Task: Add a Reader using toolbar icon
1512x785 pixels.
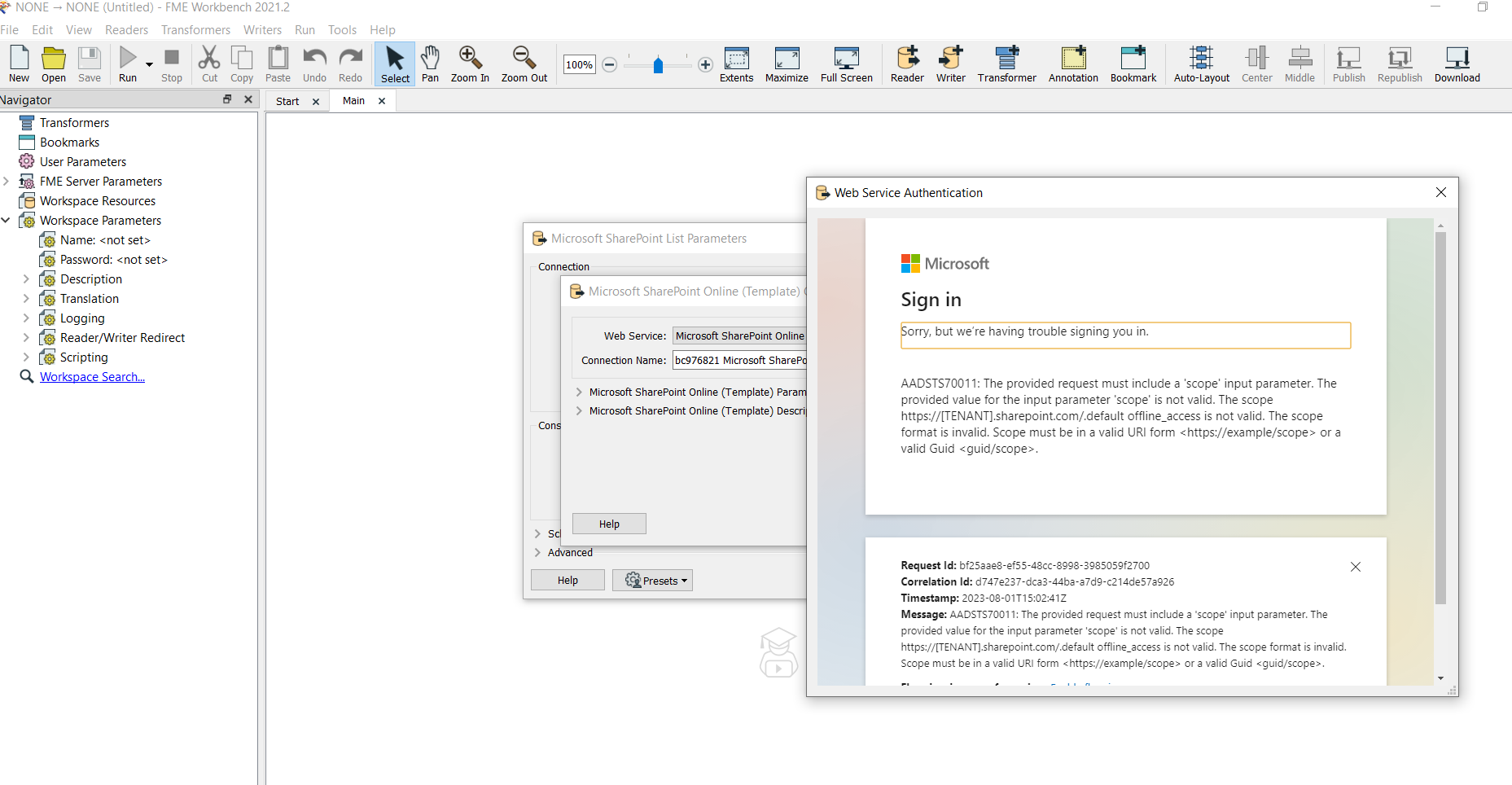Action: point(907,64)
